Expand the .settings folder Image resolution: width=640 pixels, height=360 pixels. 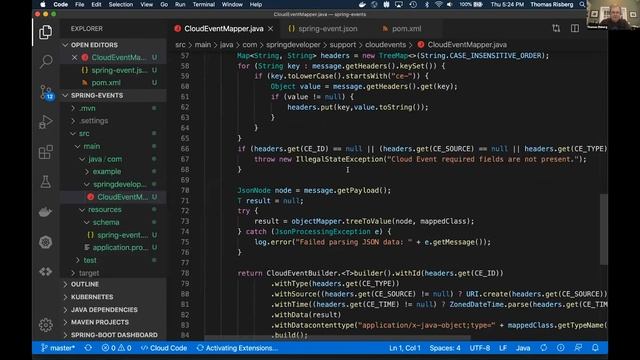click(113, 121)
